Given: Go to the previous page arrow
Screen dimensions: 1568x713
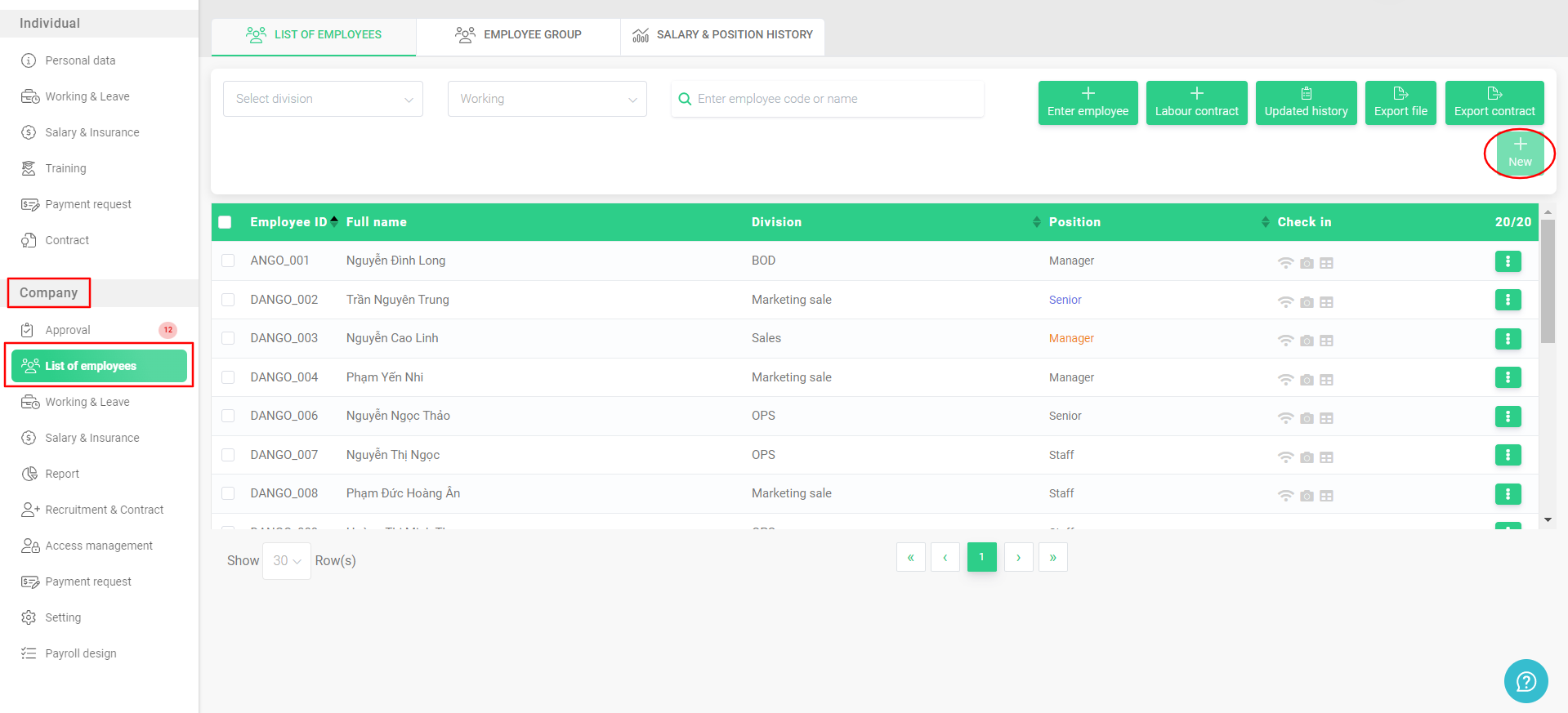Looking at the screenshot, I should 945,558.
